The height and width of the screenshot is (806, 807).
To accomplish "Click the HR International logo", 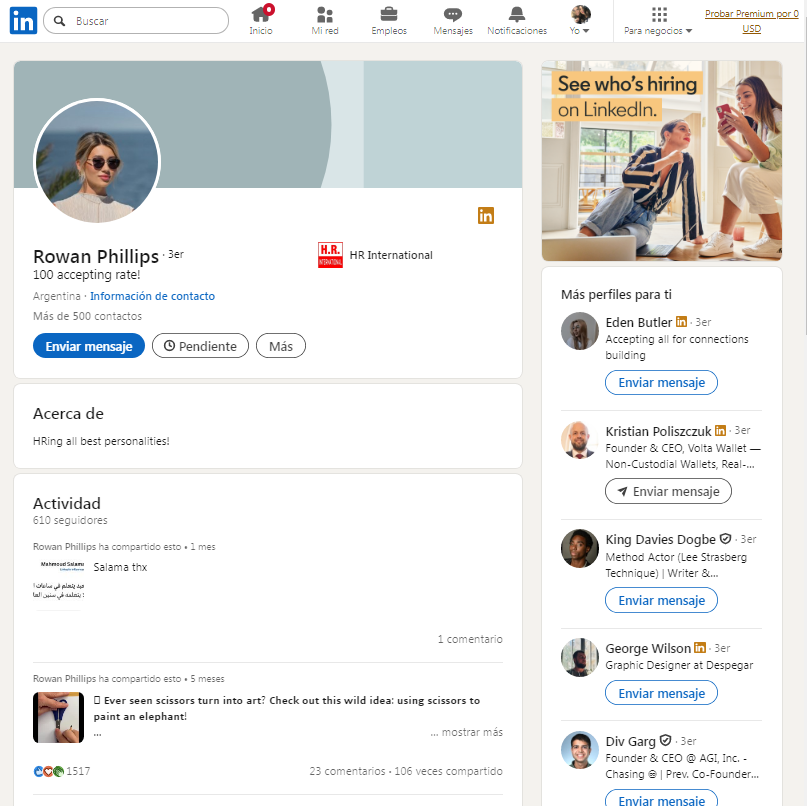I will tap(330, 255).
